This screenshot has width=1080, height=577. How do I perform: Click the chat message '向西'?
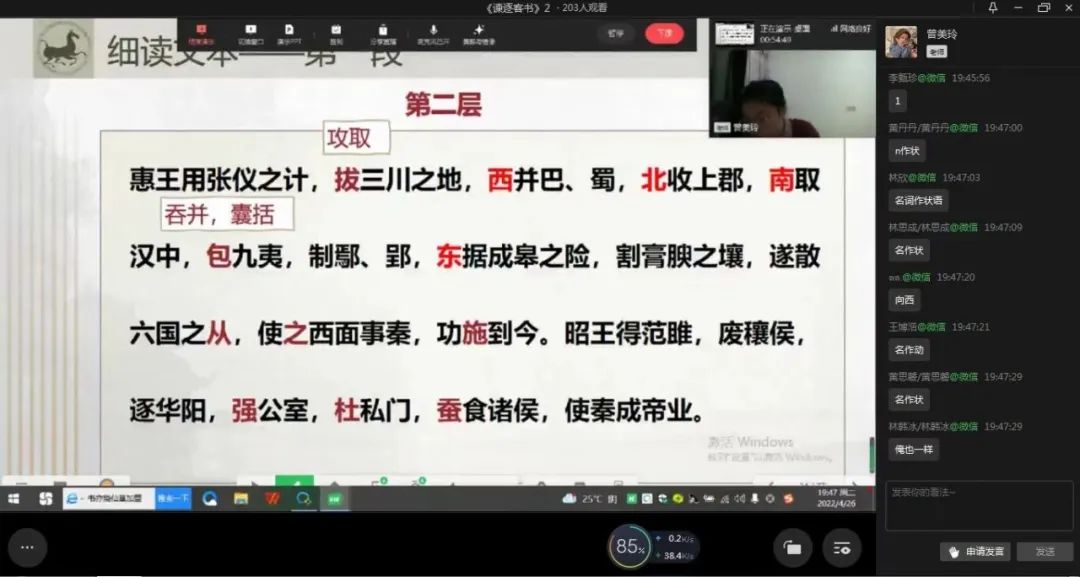(x=904, y=300)
